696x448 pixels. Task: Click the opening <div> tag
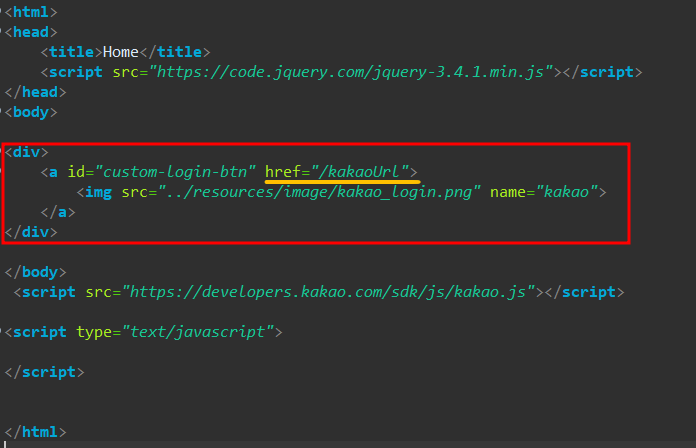pos(26,152)
